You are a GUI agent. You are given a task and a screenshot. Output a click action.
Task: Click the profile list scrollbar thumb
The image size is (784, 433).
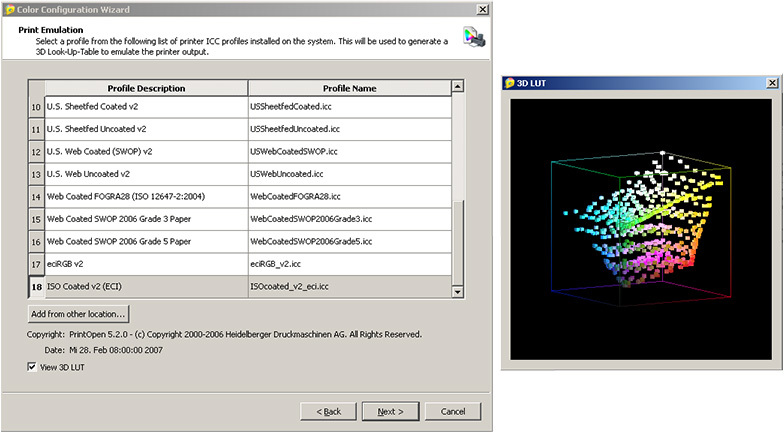(457, 243)
